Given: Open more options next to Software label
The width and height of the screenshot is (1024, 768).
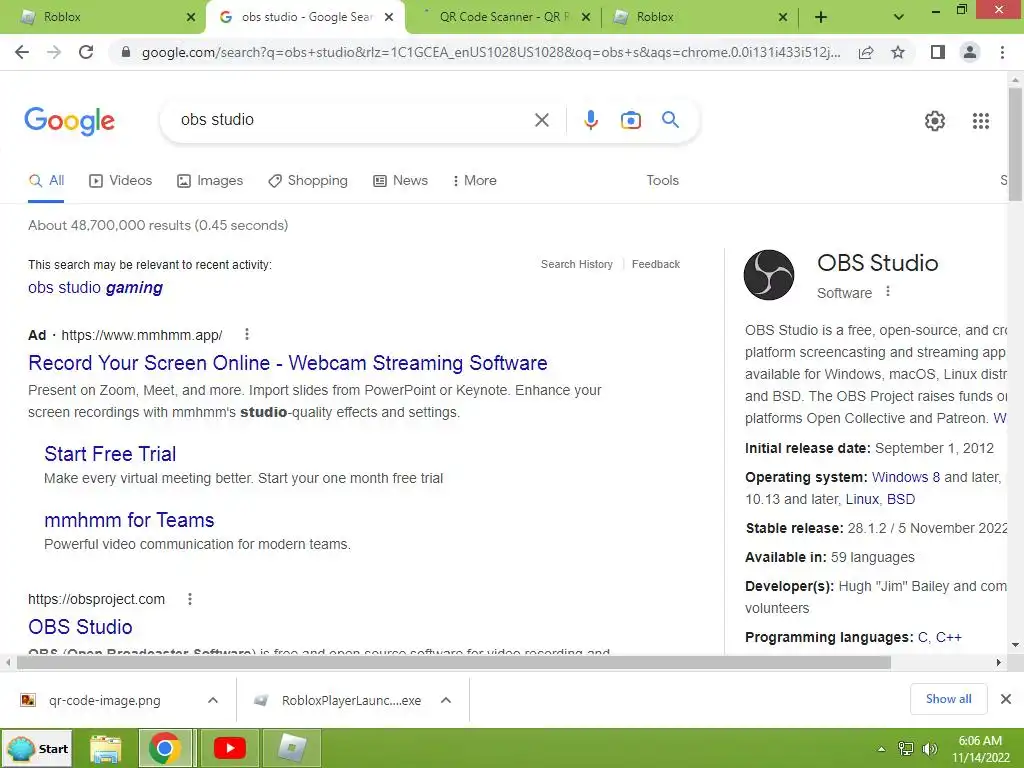Looking at the screenshot, I should [x=888, y=291].
